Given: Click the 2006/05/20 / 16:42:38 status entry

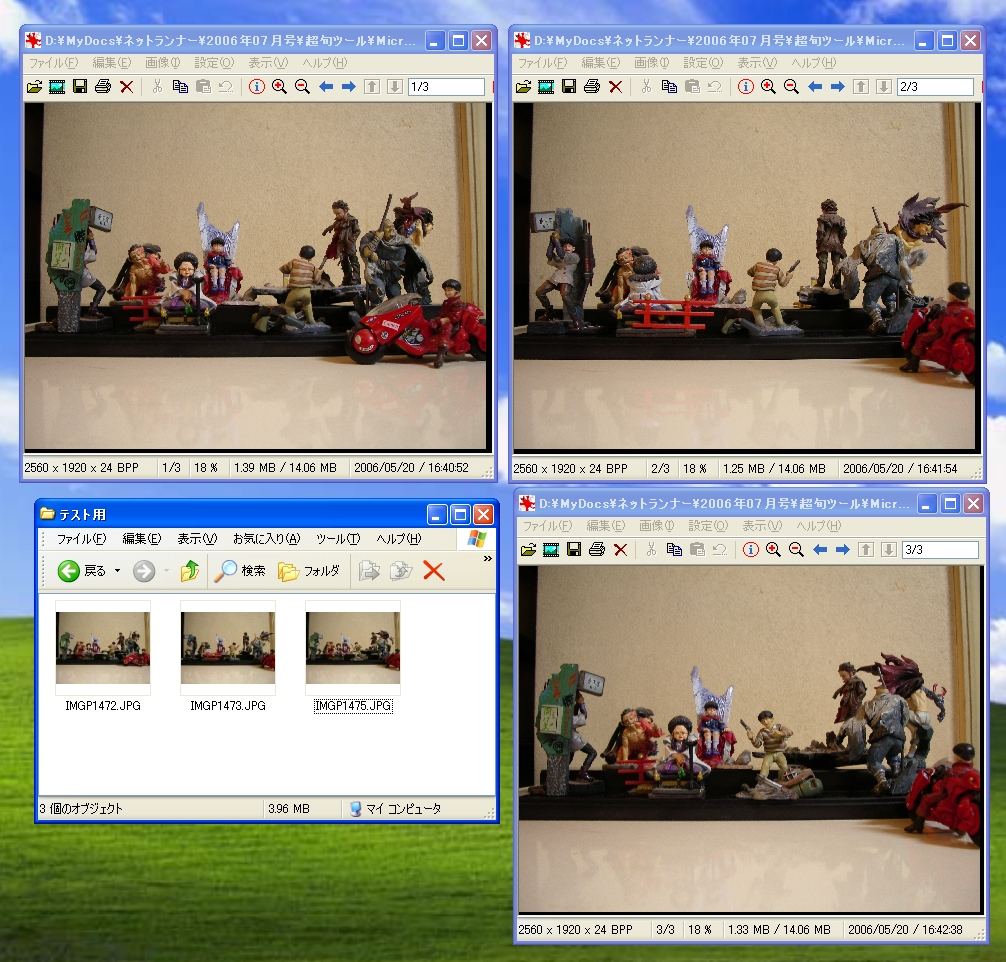Looking at the screenshot, I should tap(905, 929).
